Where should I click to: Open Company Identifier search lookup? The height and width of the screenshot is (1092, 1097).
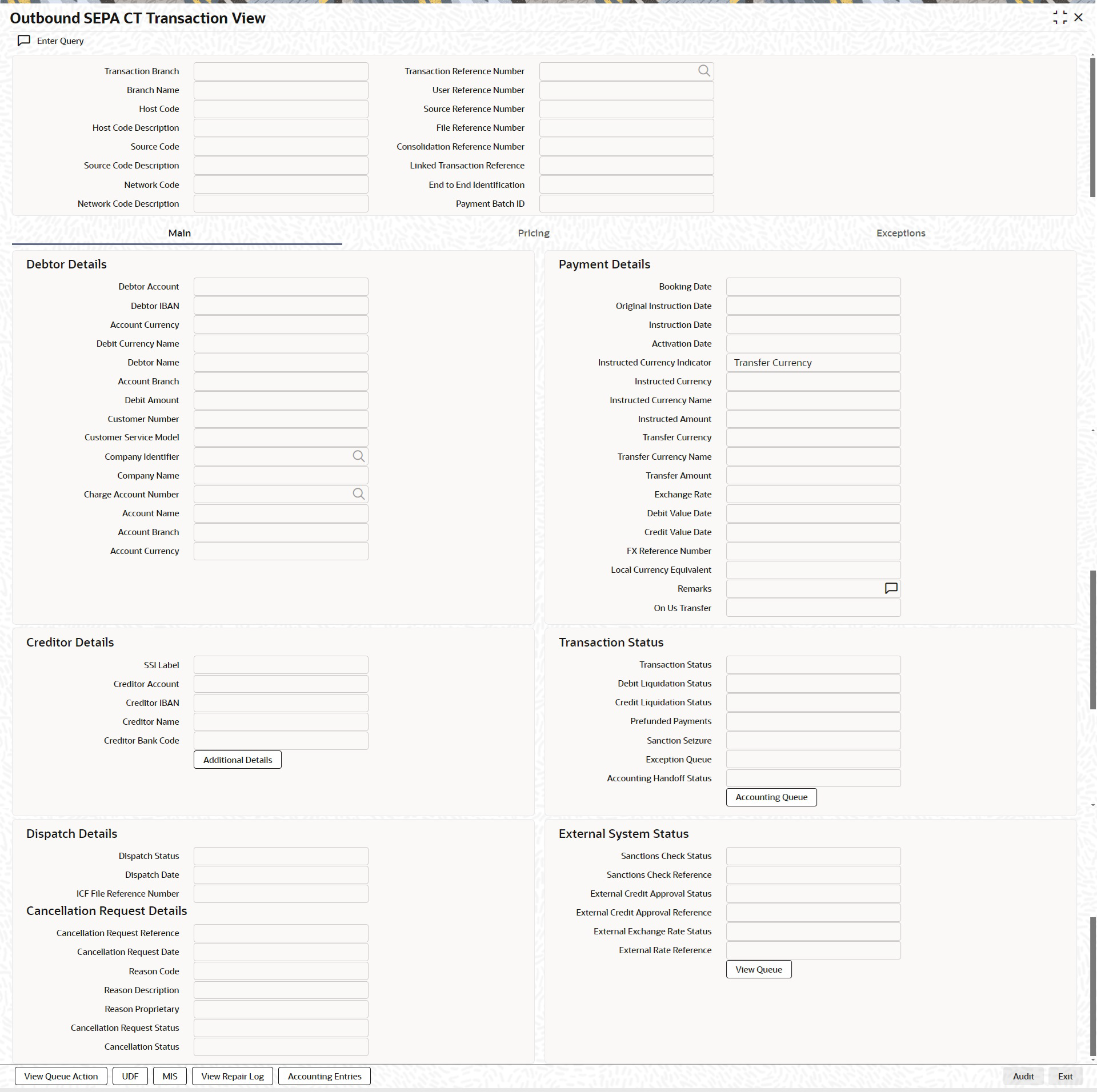coord(358,456)
